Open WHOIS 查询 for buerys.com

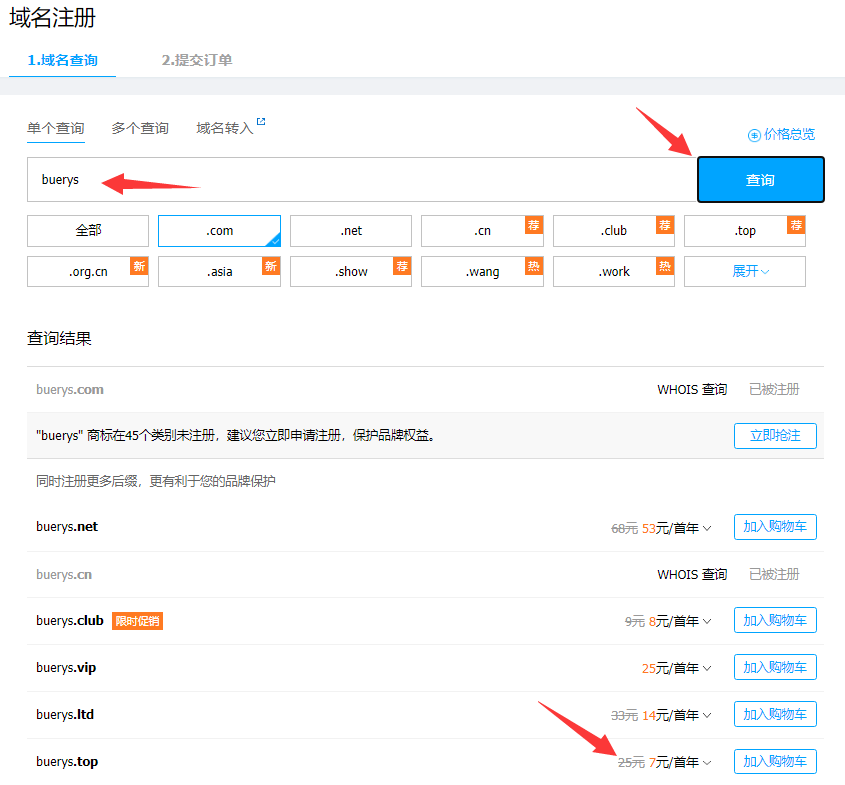(x=692, y=390)
